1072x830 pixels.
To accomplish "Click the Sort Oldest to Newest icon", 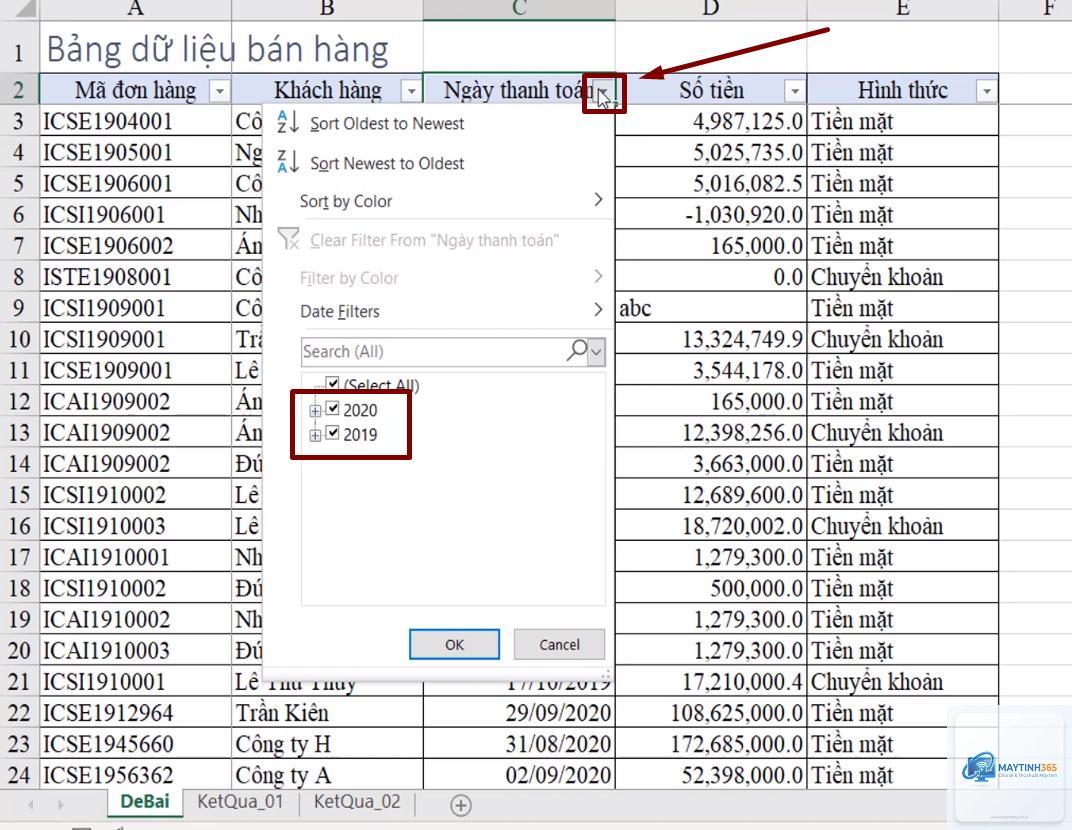I will (x=288, y=122).
